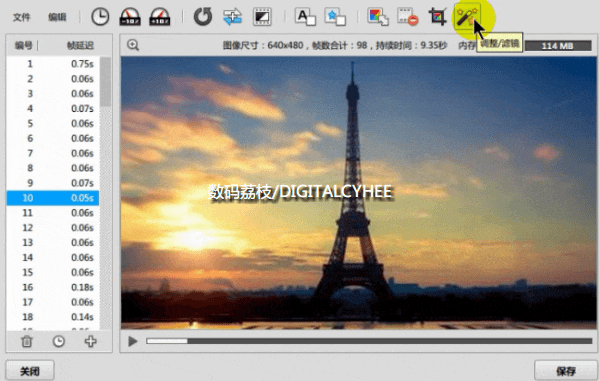600x381 pixels.
Task: Select the crop tool icon
Action: click(x=437, y=17)
